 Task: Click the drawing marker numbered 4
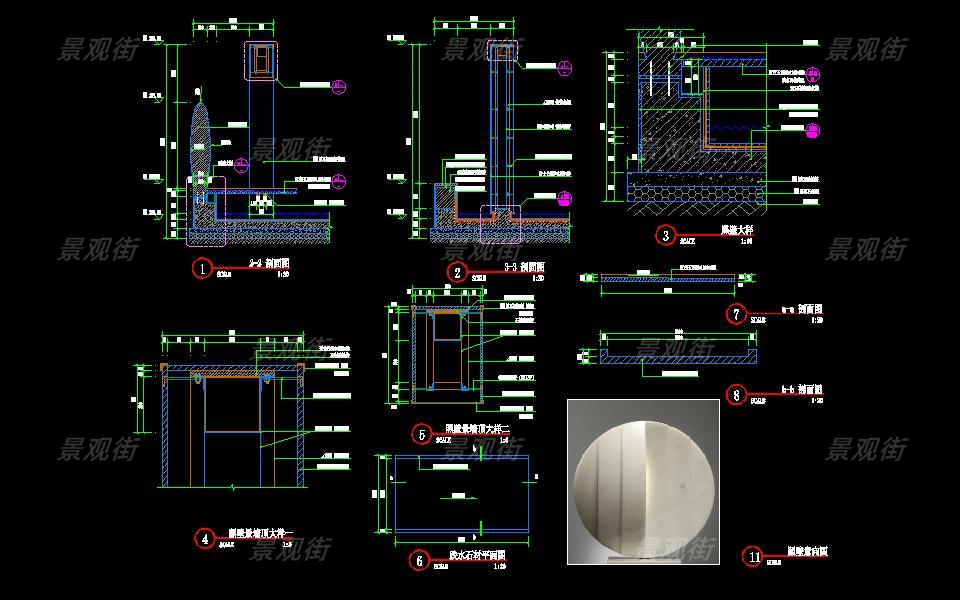[x=205, y=539]
